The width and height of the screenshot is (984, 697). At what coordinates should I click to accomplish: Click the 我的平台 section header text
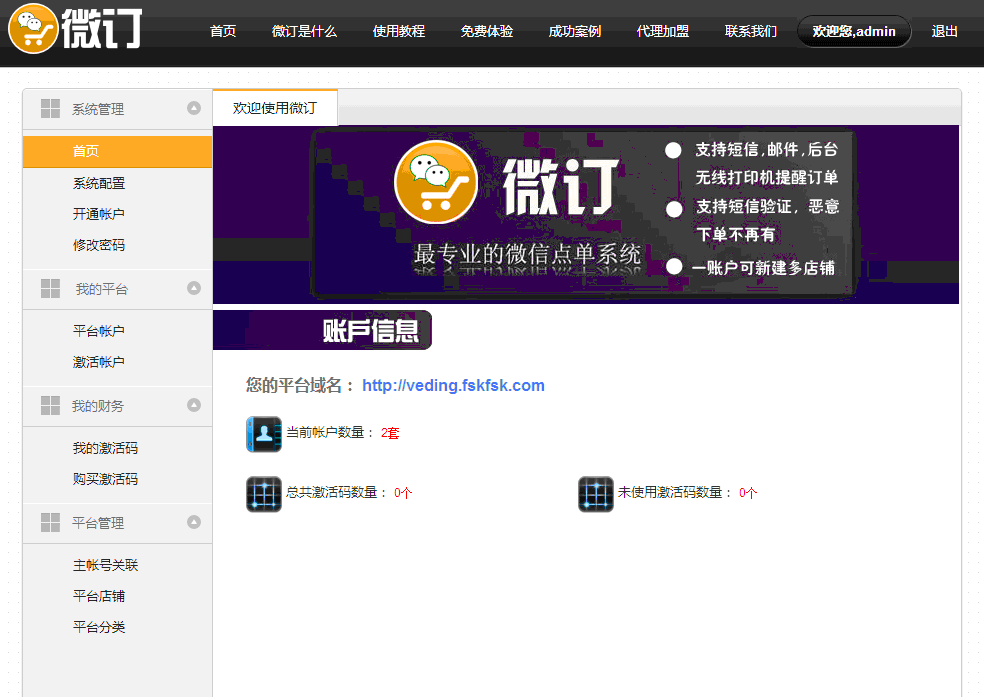click(x=101, y=289)
